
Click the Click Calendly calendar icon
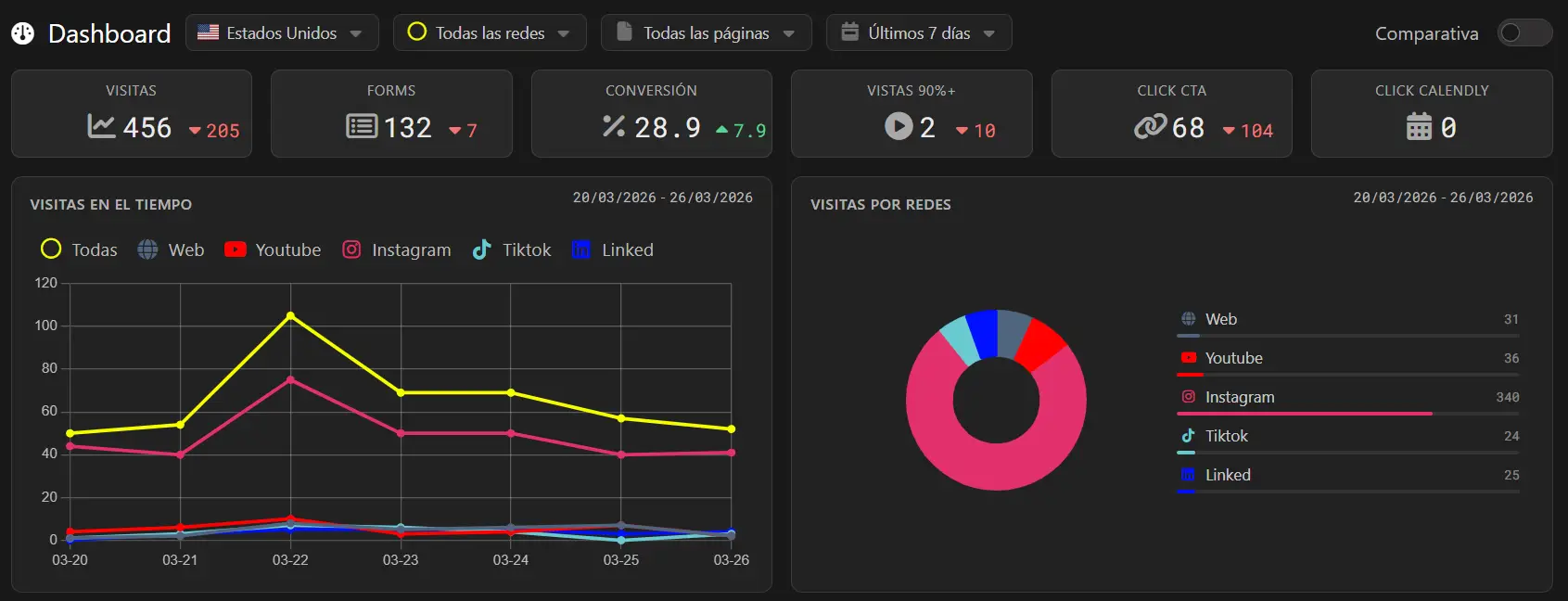[1419, 126]
